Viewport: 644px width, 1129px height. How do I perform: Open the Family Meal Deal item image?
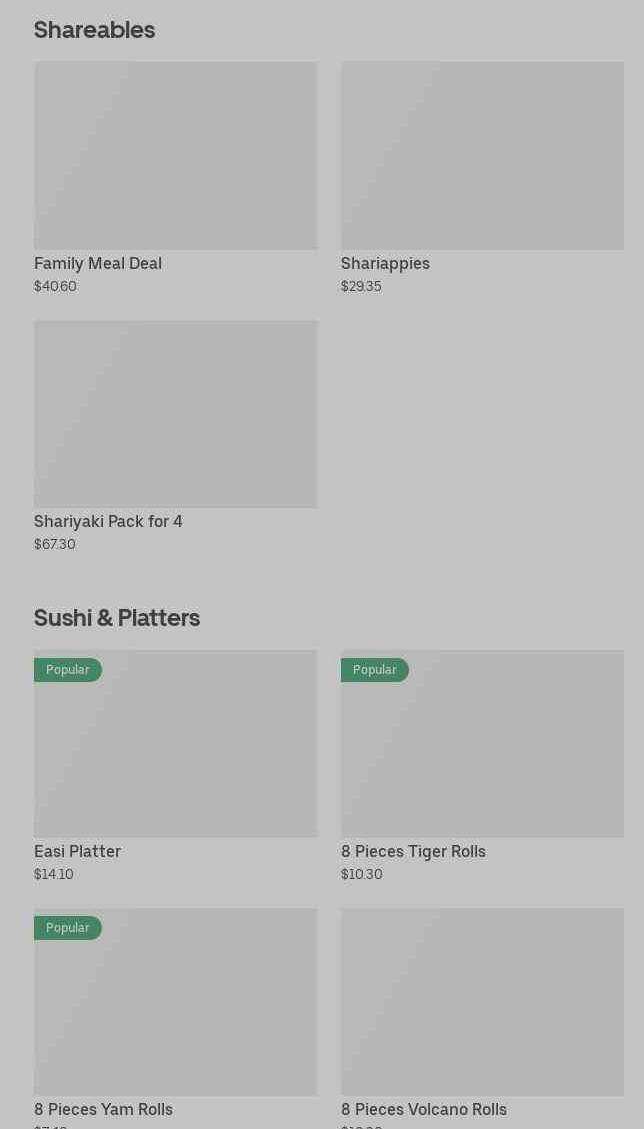[x=175, y=156]
